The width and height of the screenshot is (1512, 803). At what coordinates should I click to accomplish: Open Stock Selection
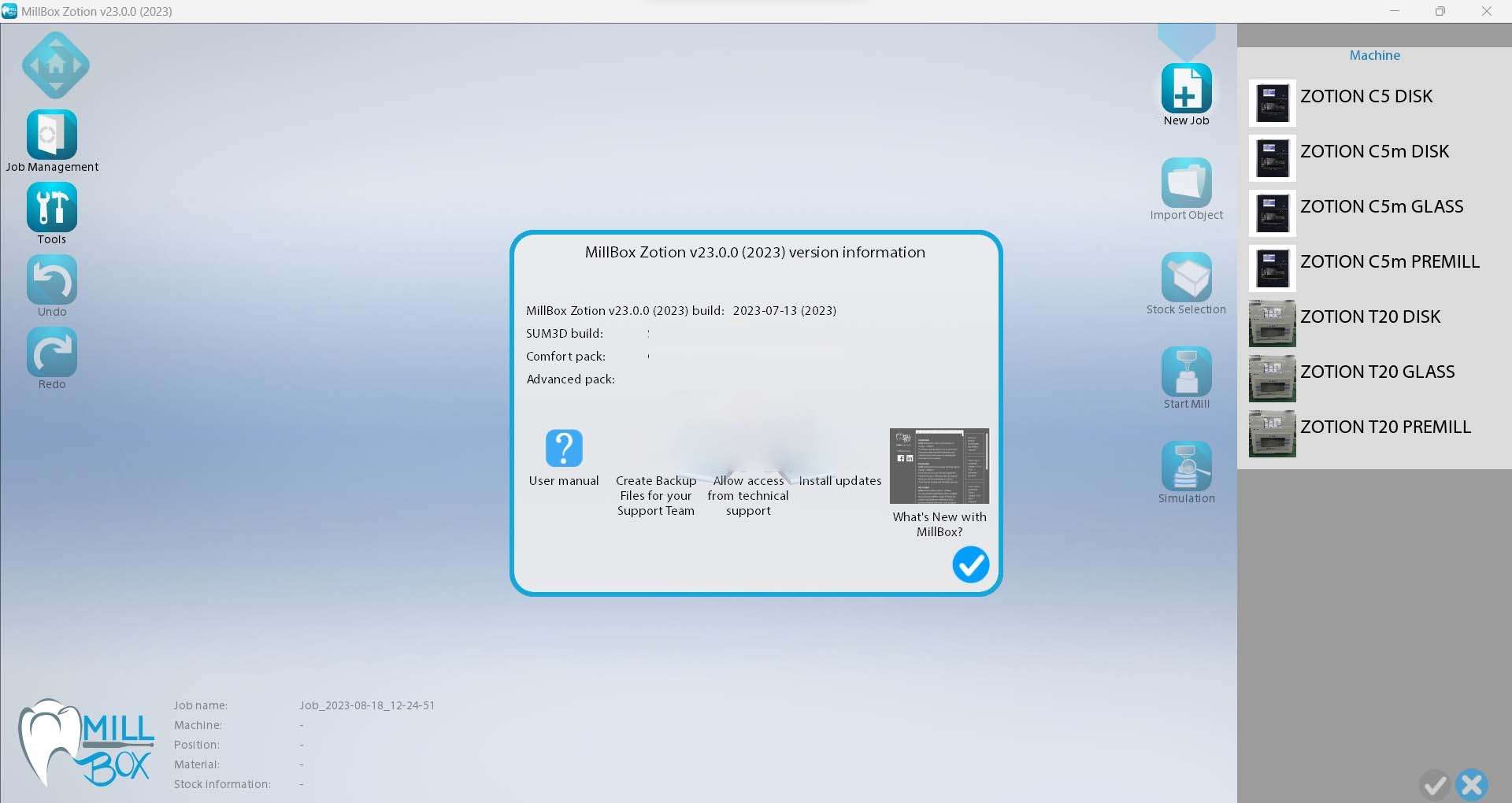[x=1186, y=277]
